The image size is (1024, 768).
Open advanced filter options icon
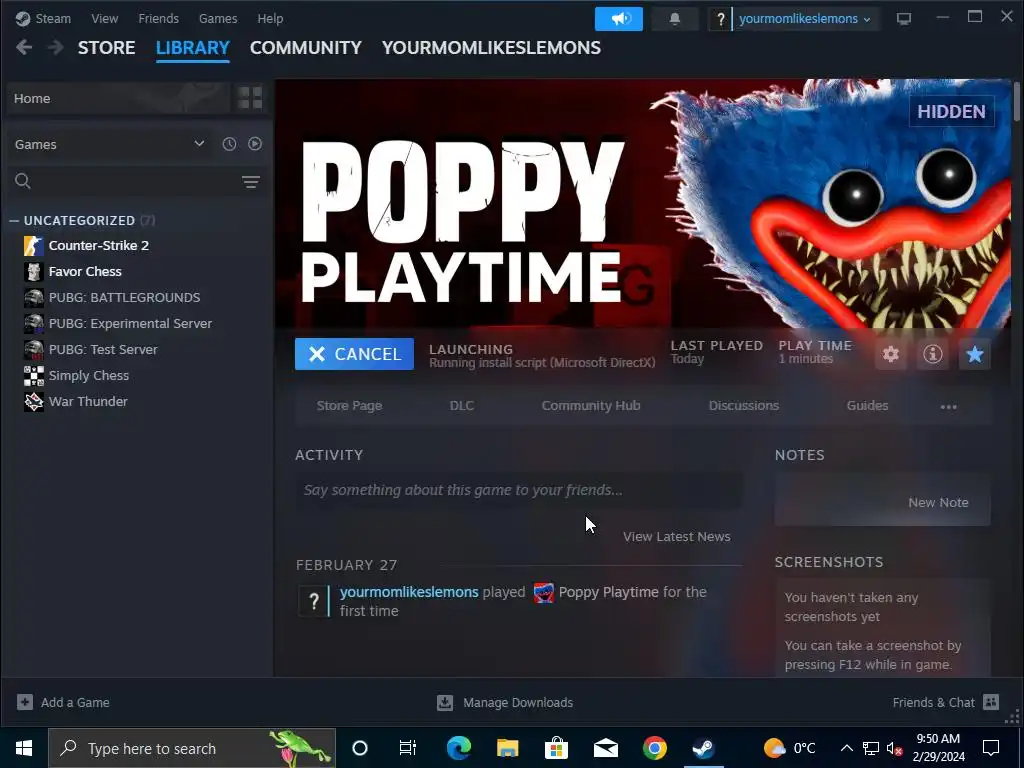pyautogui.click(x=251, y=182)
